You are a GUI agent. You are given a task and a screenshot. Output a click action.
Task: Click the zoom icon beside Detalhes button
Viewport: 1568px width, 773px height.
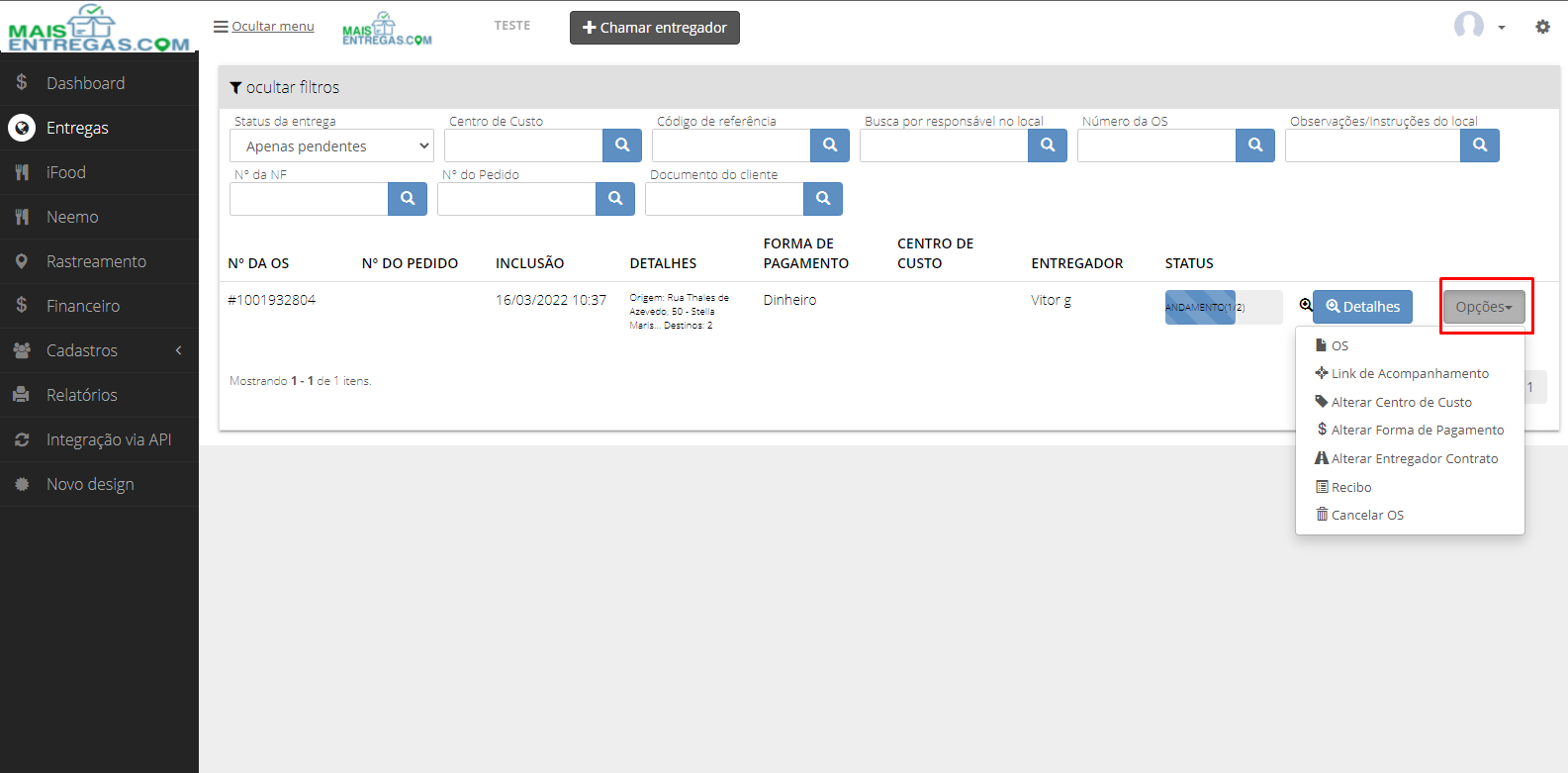[1306, 305]
